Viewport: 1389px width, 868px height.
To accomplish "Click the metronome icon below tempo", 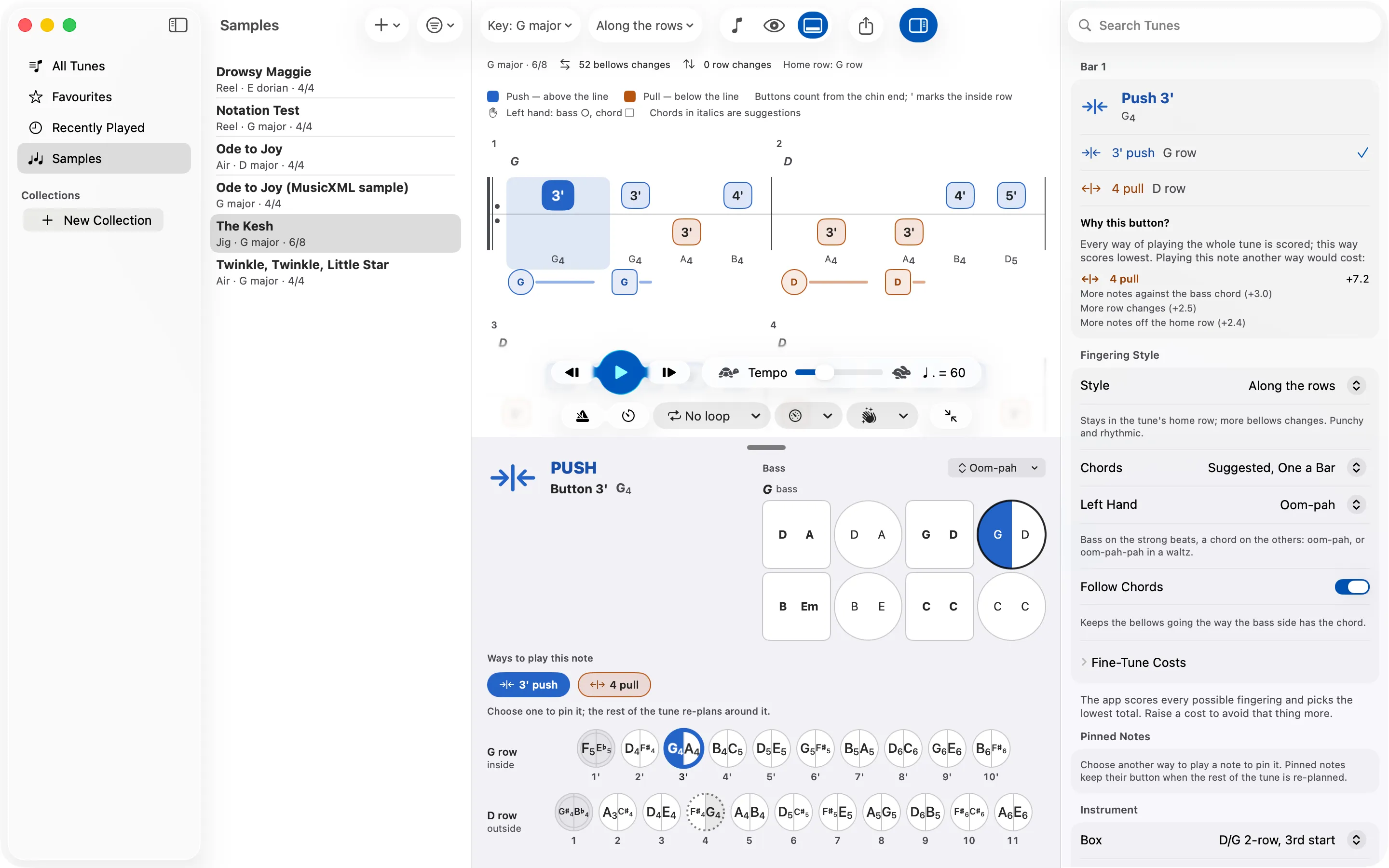I will pyautogui.click(x=582, y=416).
